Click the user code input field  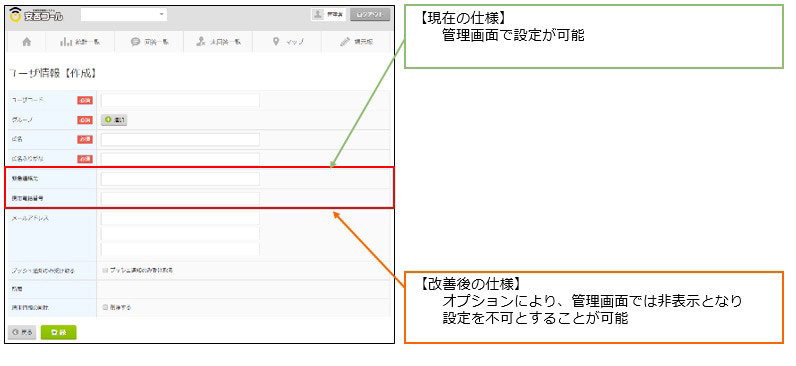[x=180, y=100]
